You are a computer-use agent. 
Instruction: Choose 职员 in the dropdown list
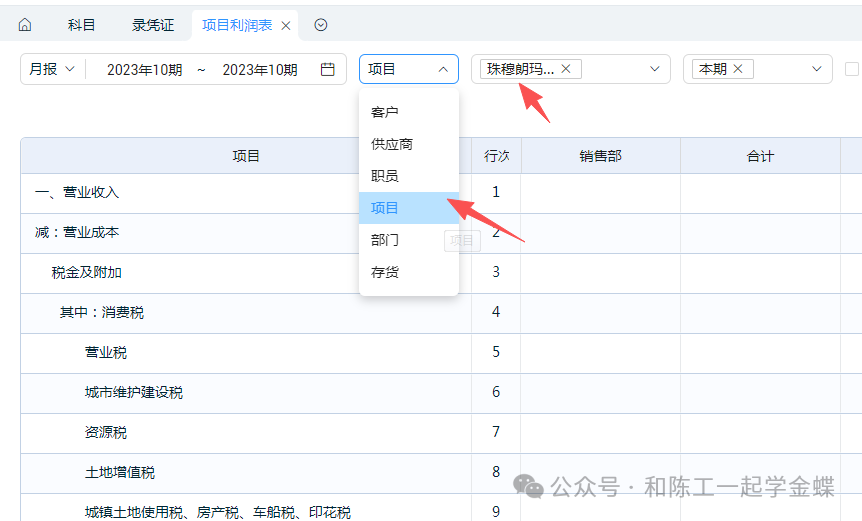(385, 176)
